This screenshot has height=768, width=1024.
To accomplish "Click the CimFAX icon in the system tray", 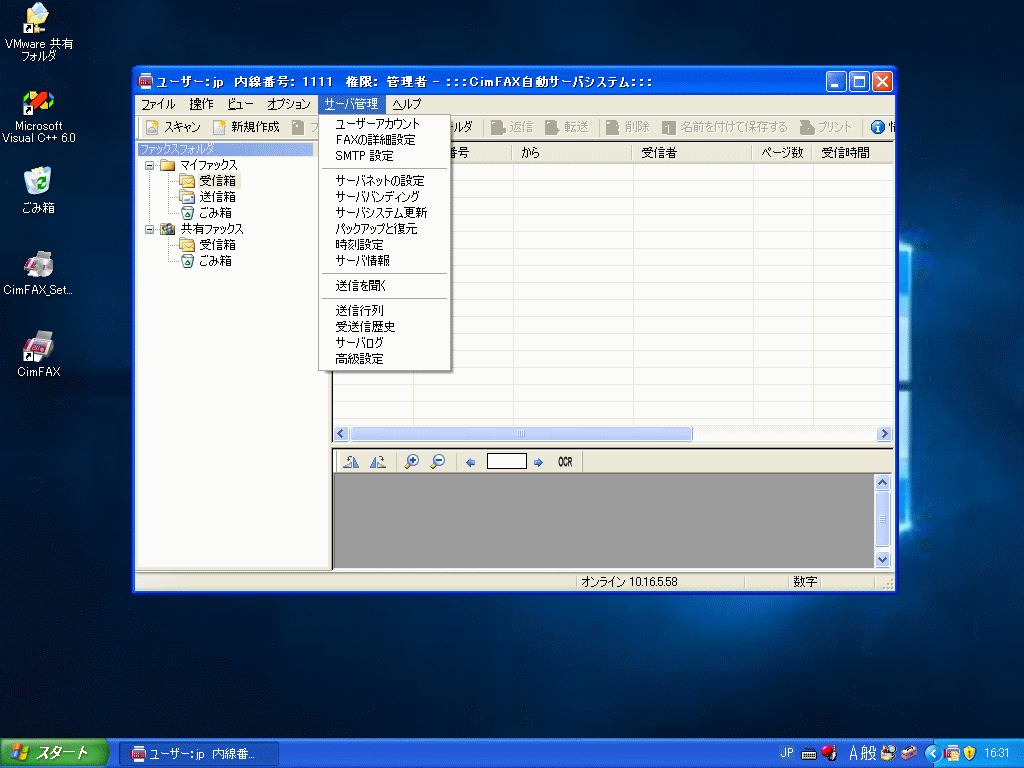I will [x=953, y=753].
